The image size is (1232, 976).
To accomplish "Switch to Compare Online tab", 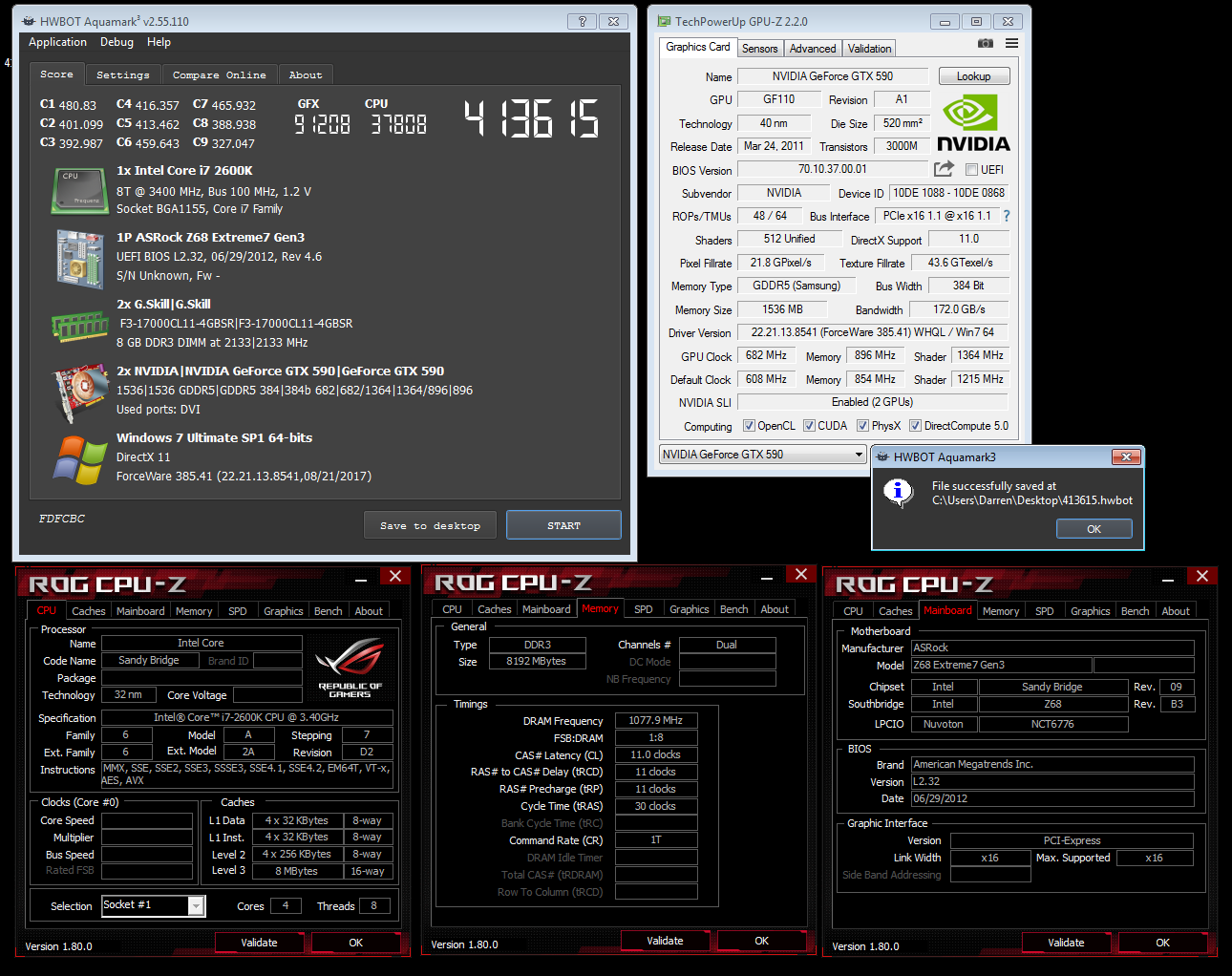I will (x=220, y=74).
